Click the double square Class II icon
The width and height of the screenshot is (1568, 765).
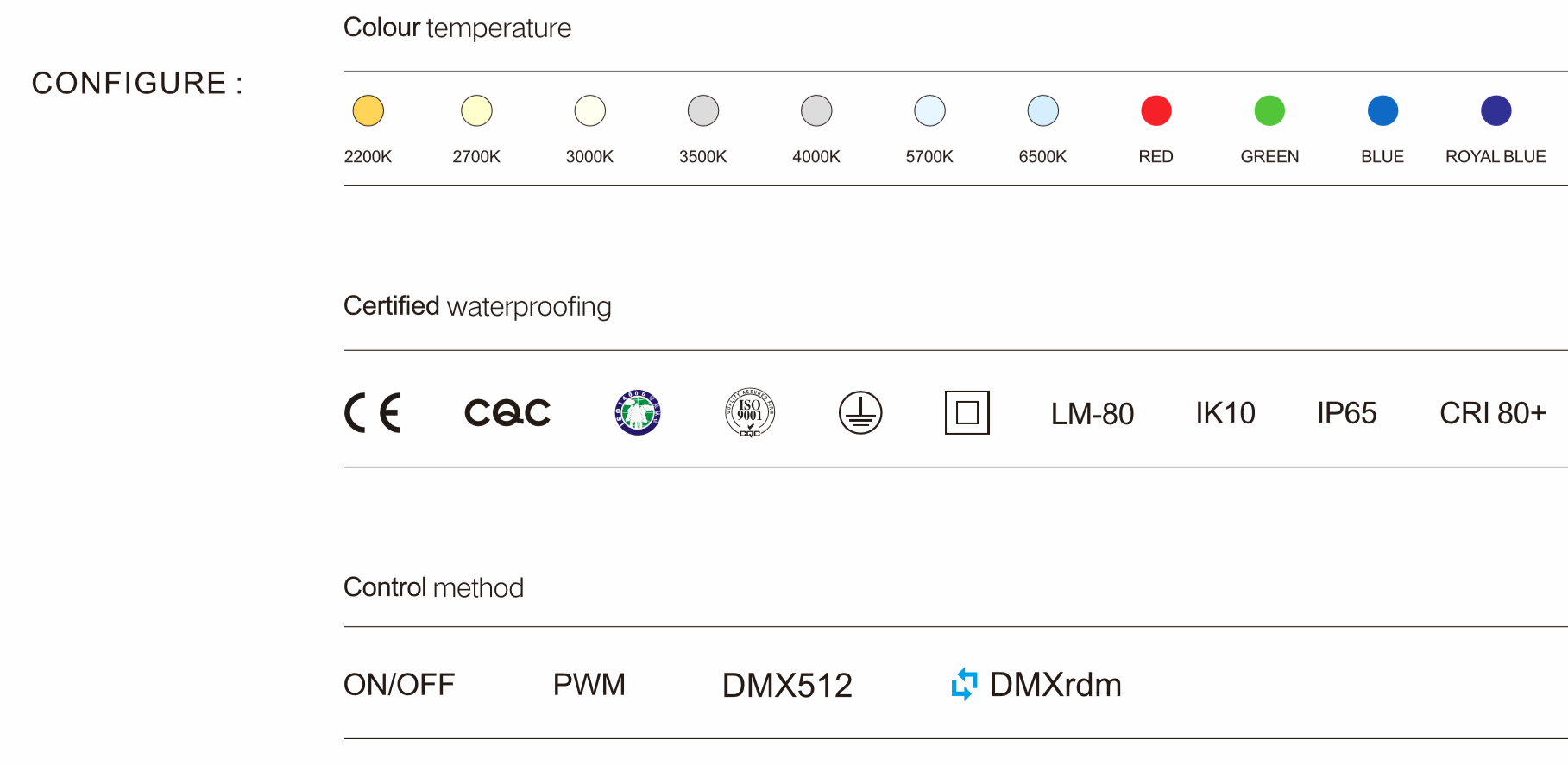coord(967,412)
